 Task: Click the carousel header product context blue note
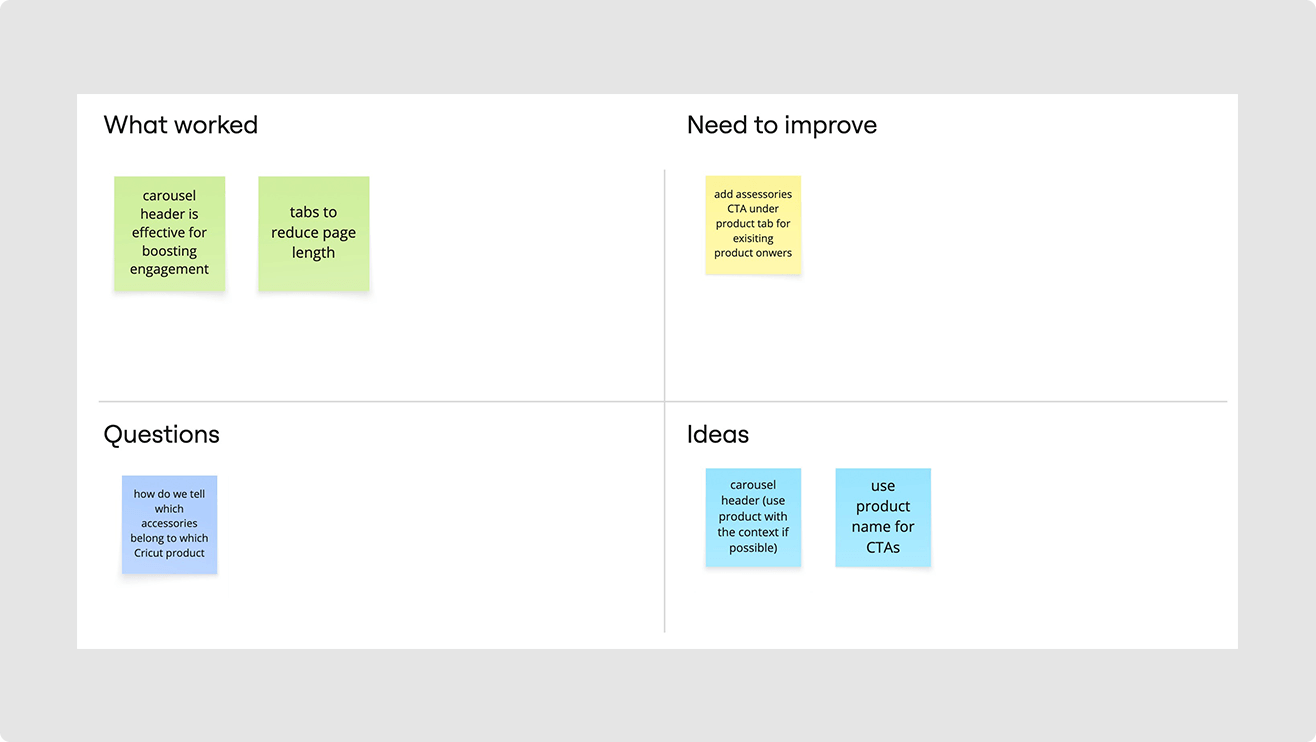pyautogui.click(x=753, y=517)
